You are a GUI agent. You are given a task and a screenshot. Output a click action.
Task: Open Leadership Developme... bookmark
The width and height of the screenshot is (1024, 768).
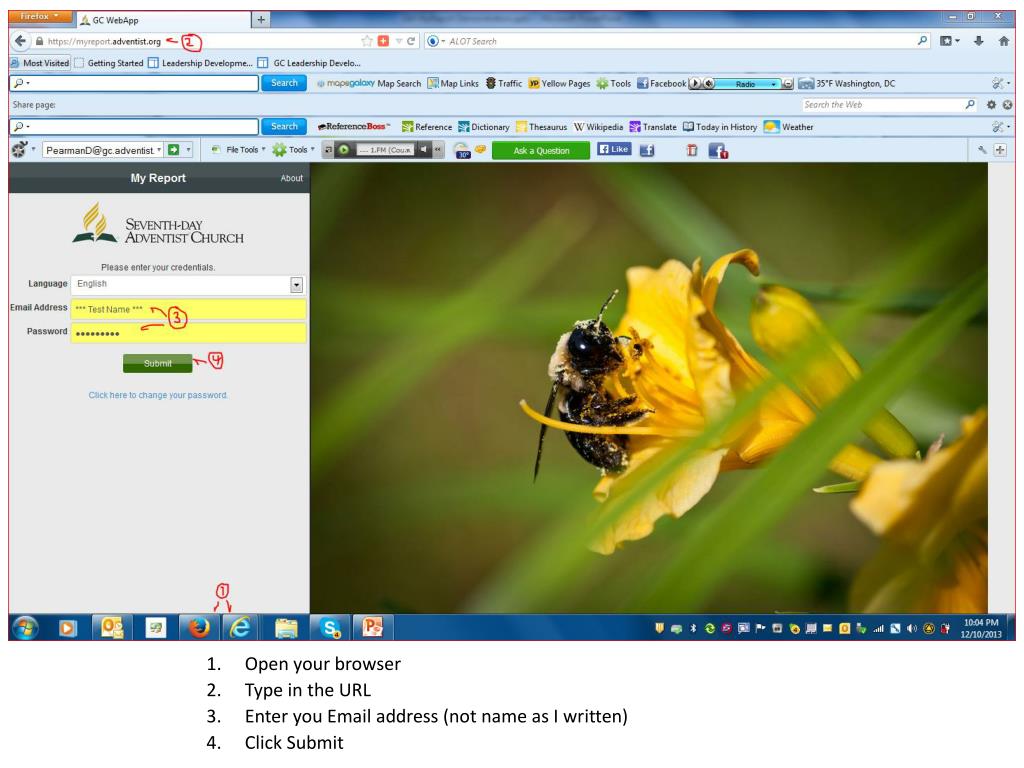200,63
